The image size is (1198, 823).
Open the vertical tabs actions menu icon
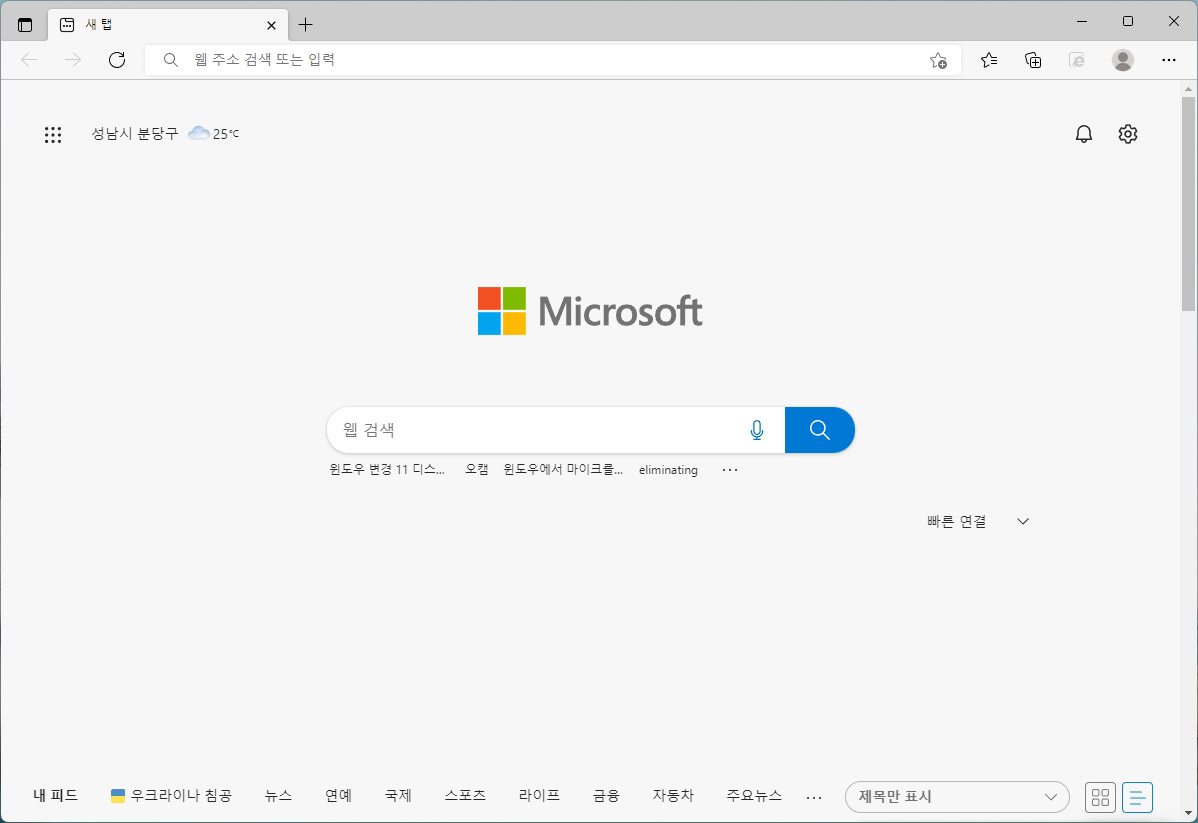point(25,24)
